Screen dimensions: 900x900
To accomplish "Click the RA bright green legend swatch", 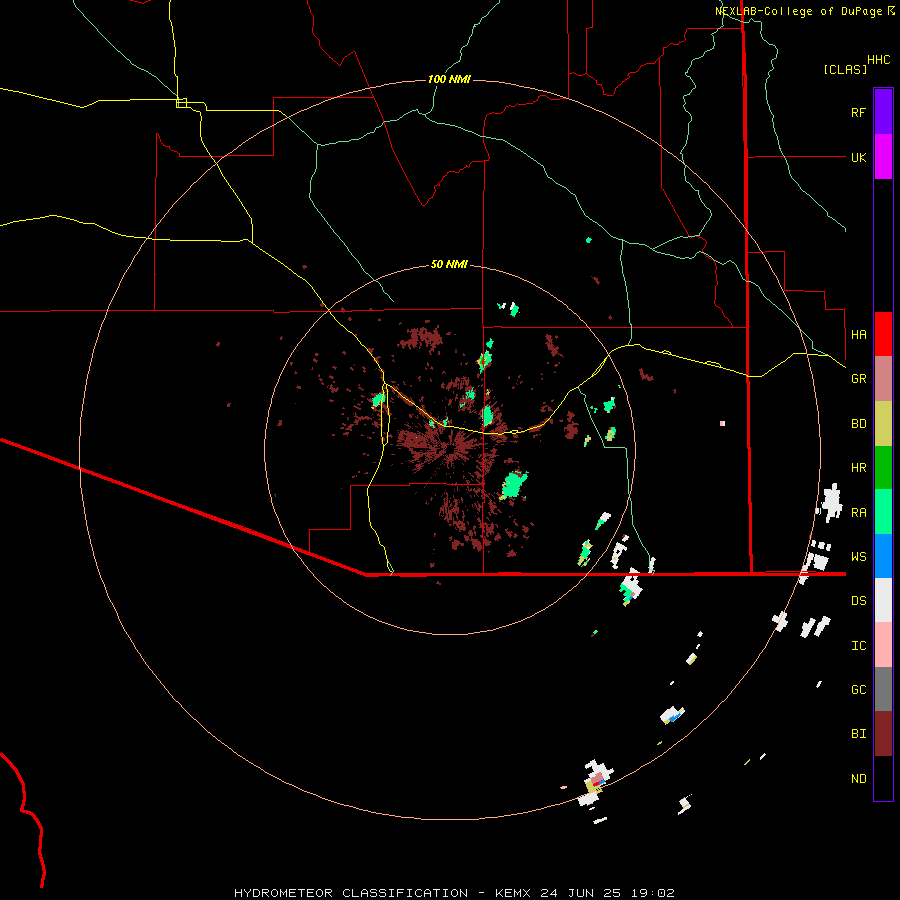I will point(883,512).
